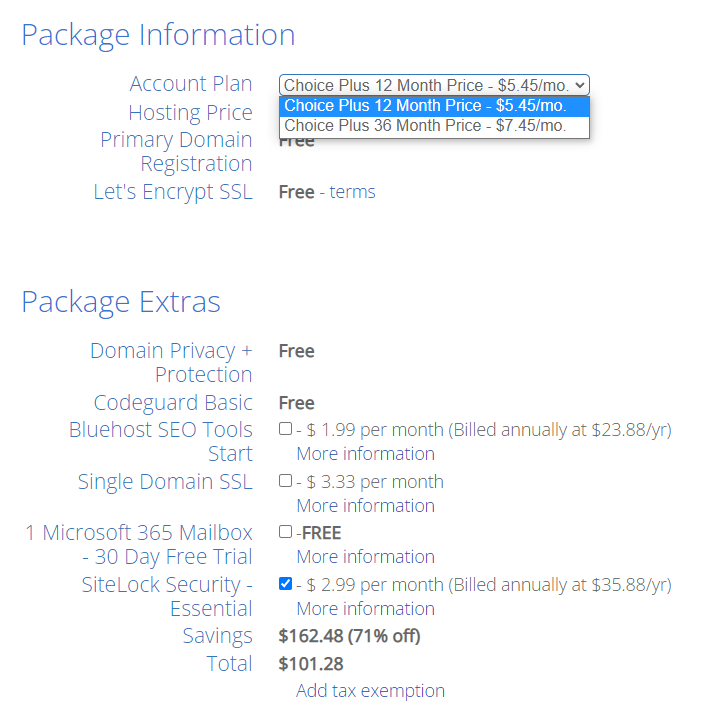Enable Bluehost SEO Tools Start checkbox
Viewport: 727px width, 725px height.
[286, 429]
